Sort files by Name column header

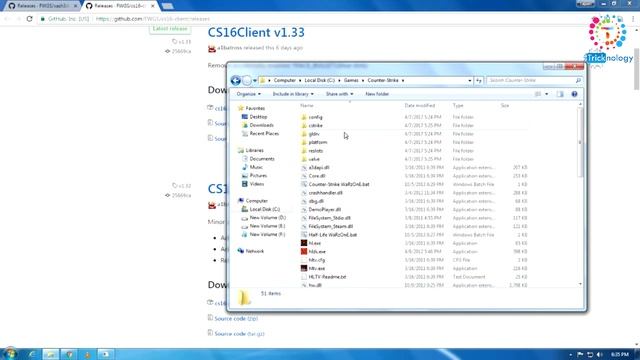click(307, 105)
